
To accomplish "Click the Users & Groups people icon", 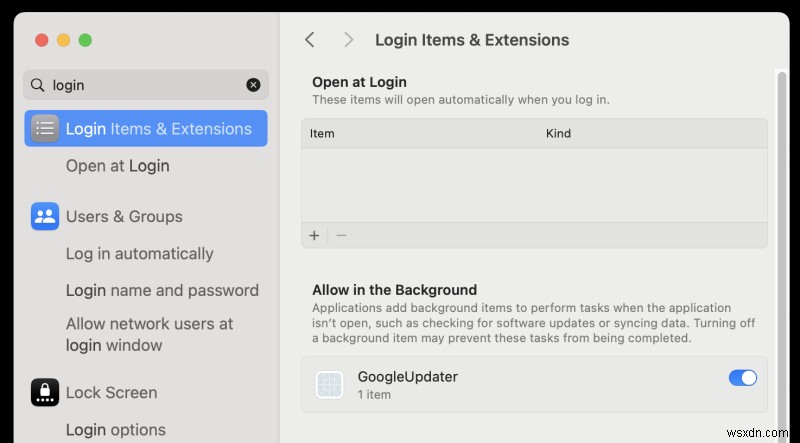I will coord(45,216).
